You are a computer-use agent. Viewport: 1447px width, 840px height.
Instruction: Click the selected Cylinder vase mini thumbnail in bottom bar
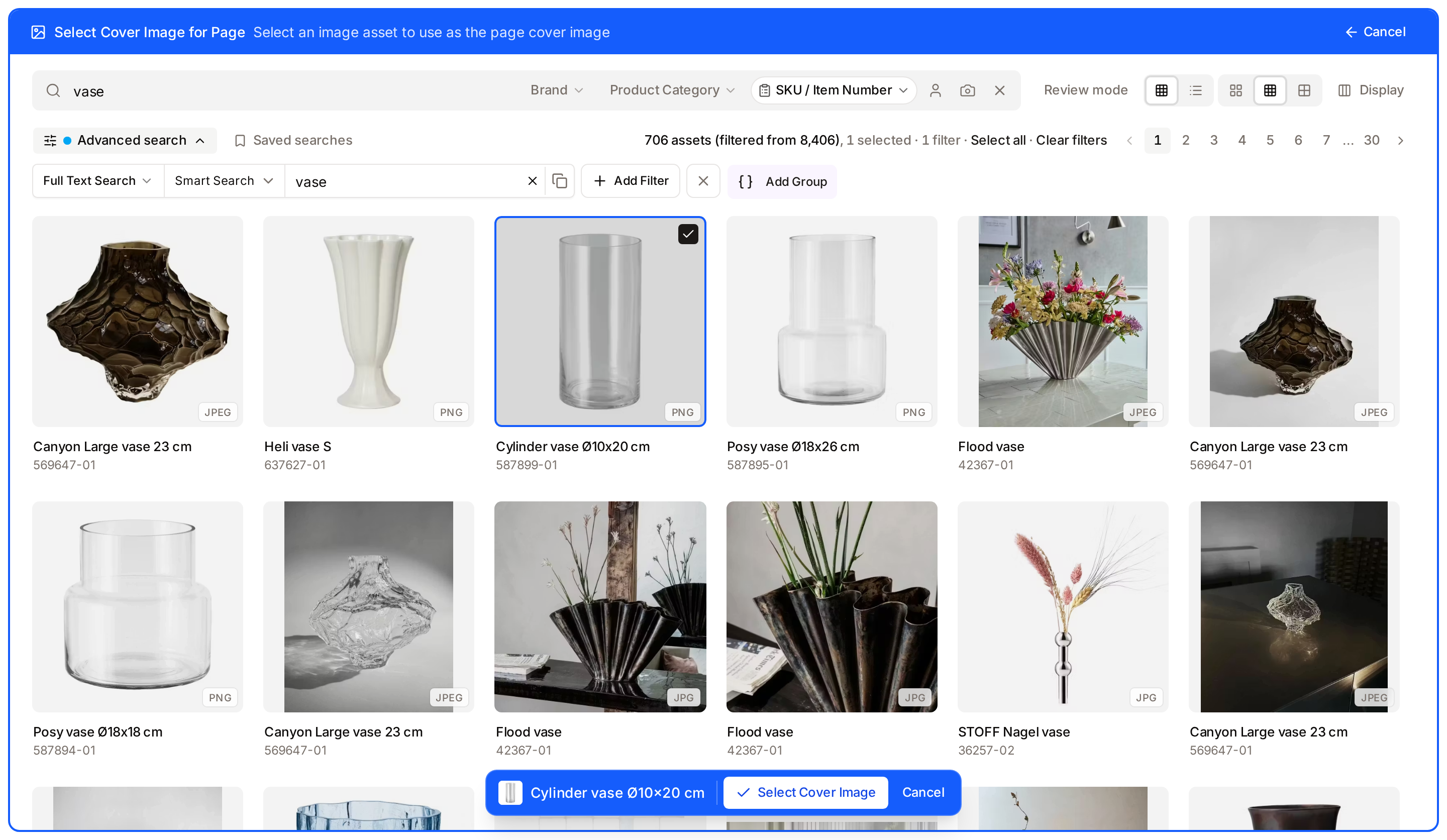510,792
